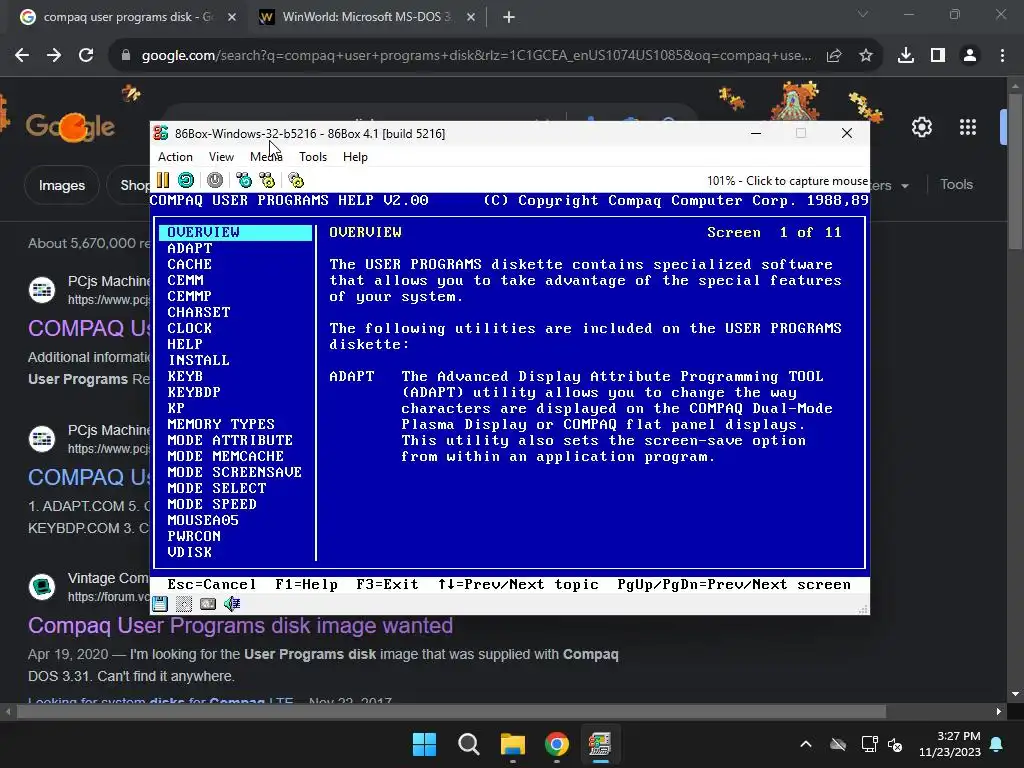
Task: Click 86Box icon in taskbar
Action: point(600,744)
